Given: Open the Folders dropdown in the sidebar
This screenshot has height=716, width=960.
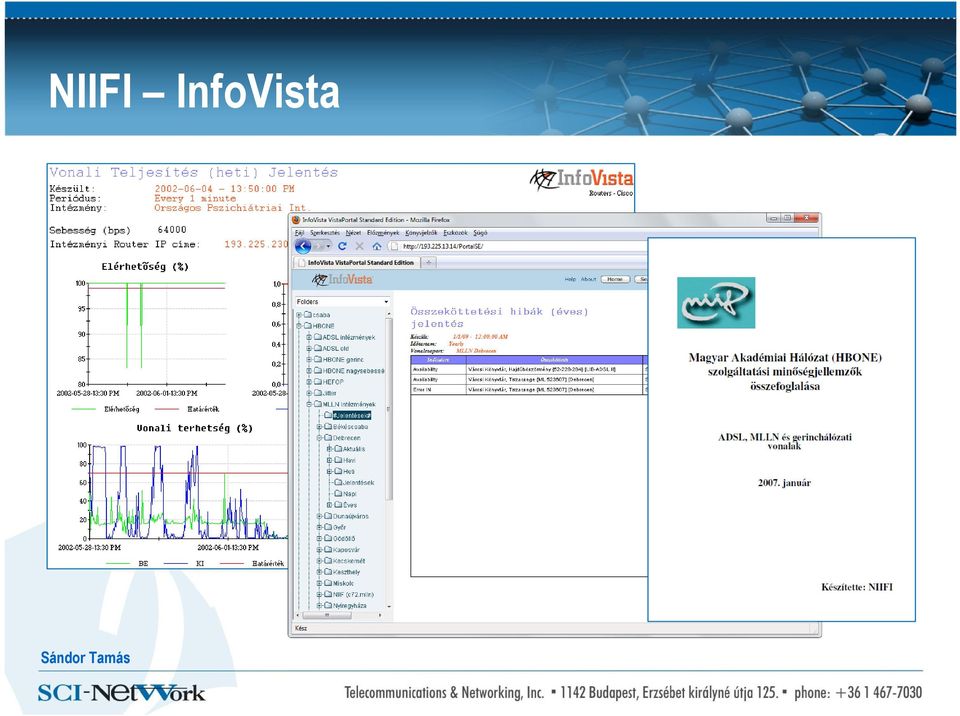Looking at the screenshot, I should [342, 301].
